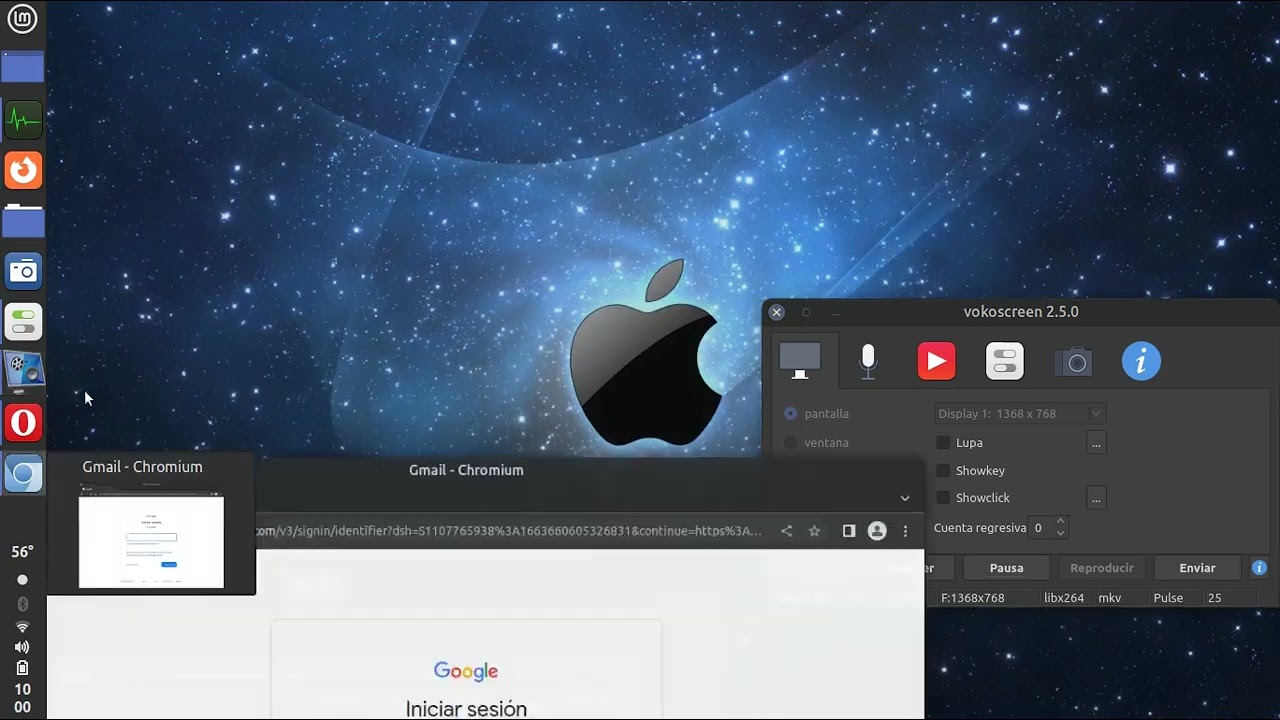Enable the Showkey checkbox

(943, 470)
